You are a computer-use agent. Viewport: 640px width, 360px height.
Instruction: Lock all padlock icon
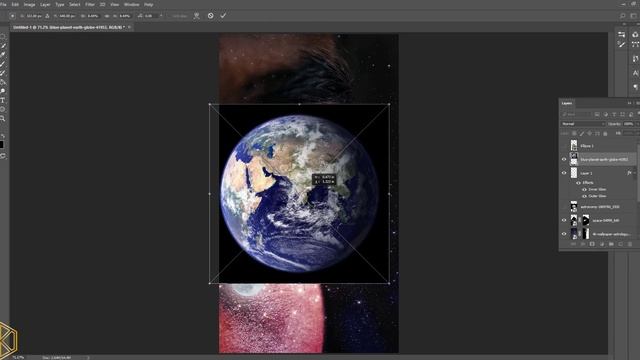coord(605,133)
